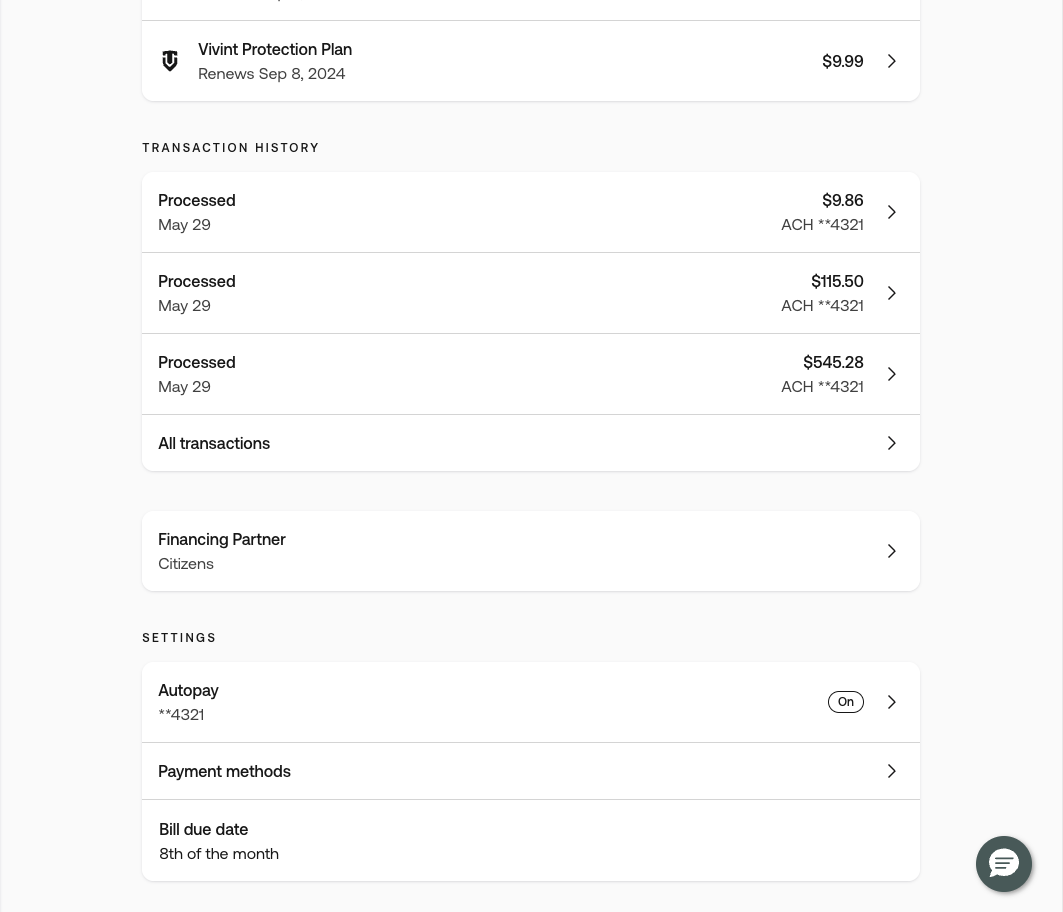Expand the $545.28 transaction chevron

(891, 374)
